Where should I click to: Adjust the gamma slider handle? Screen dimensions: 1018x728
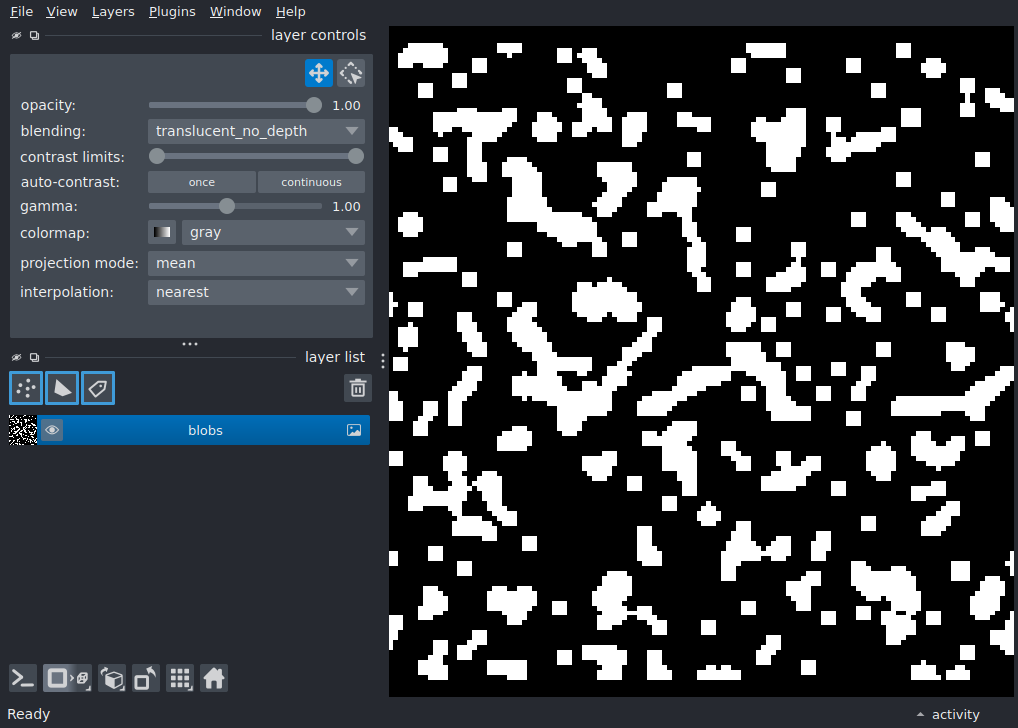pos(227,207)
